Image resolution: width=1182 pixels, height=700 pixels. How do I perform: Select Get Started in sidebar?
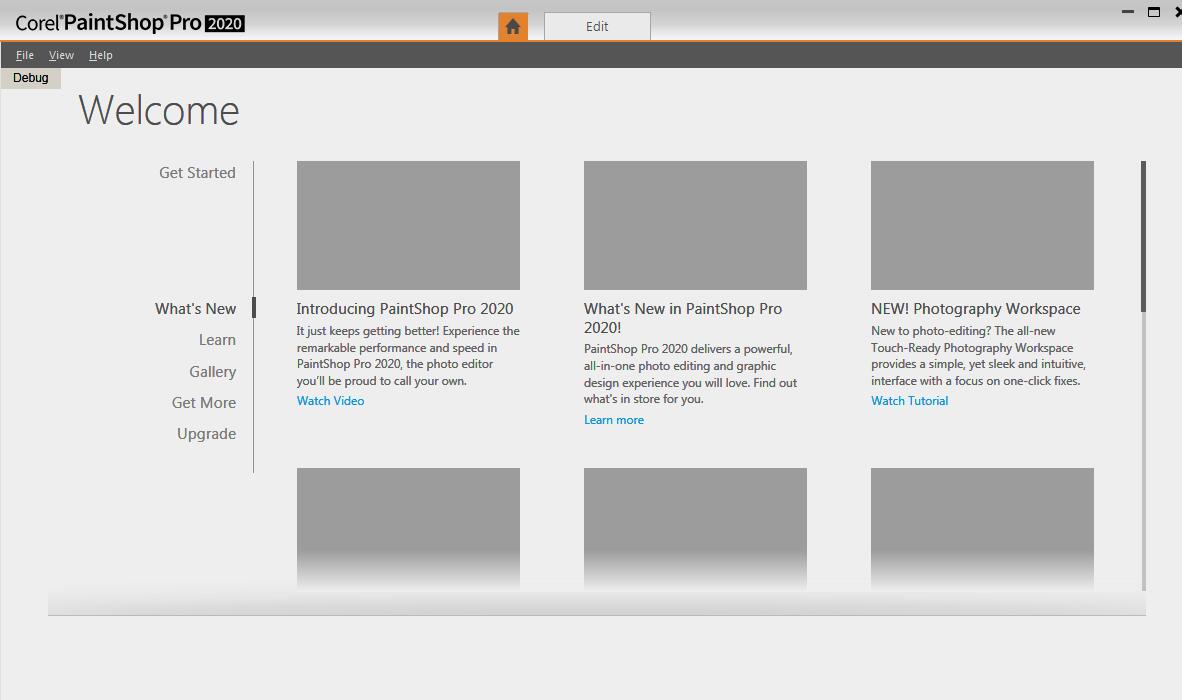click(198, 173)
